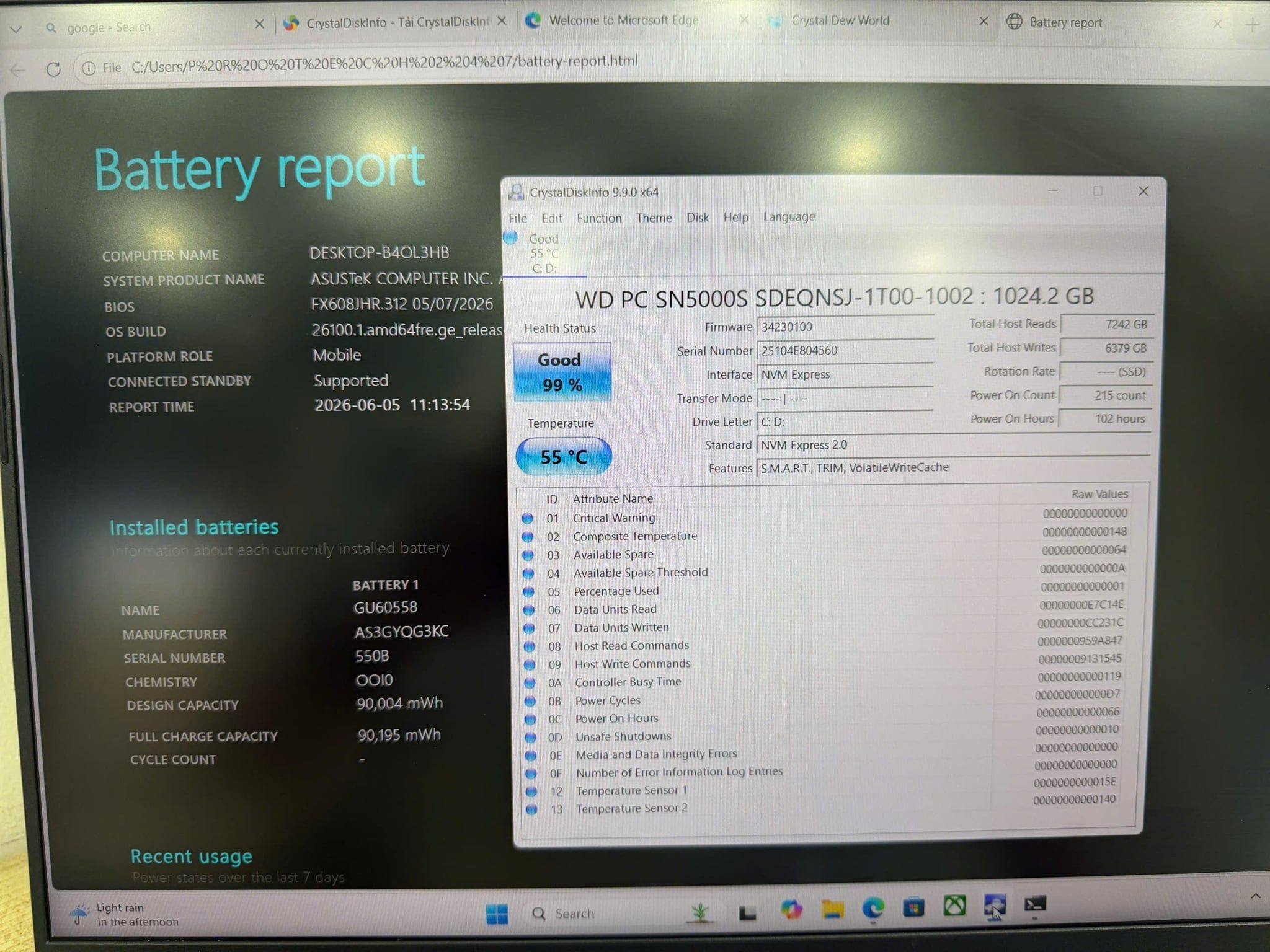Click the Total Host Reads value 7242 GB
Viewport: 1270px width, 952px height.
[x=1108, y=324]
